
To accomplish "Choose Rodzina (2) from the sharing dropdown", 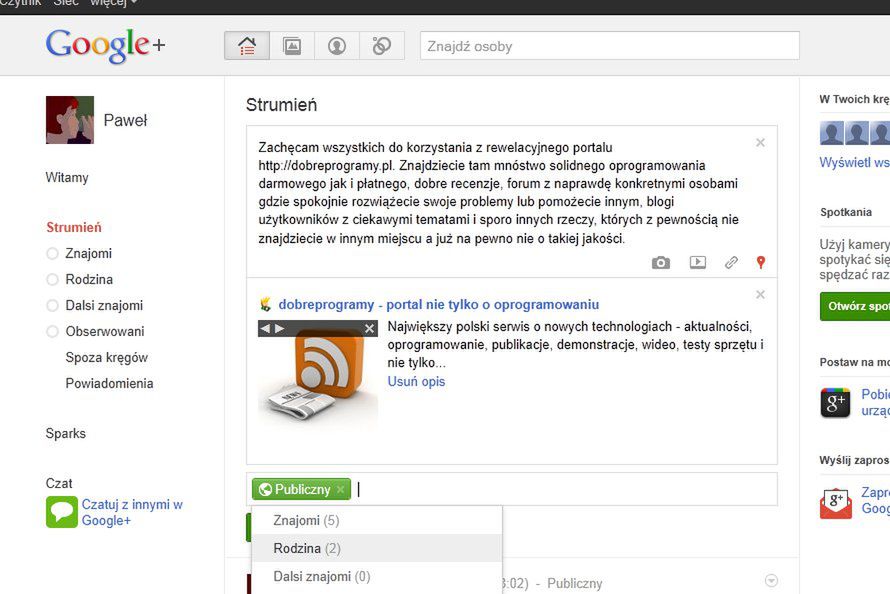I will 377,548.
